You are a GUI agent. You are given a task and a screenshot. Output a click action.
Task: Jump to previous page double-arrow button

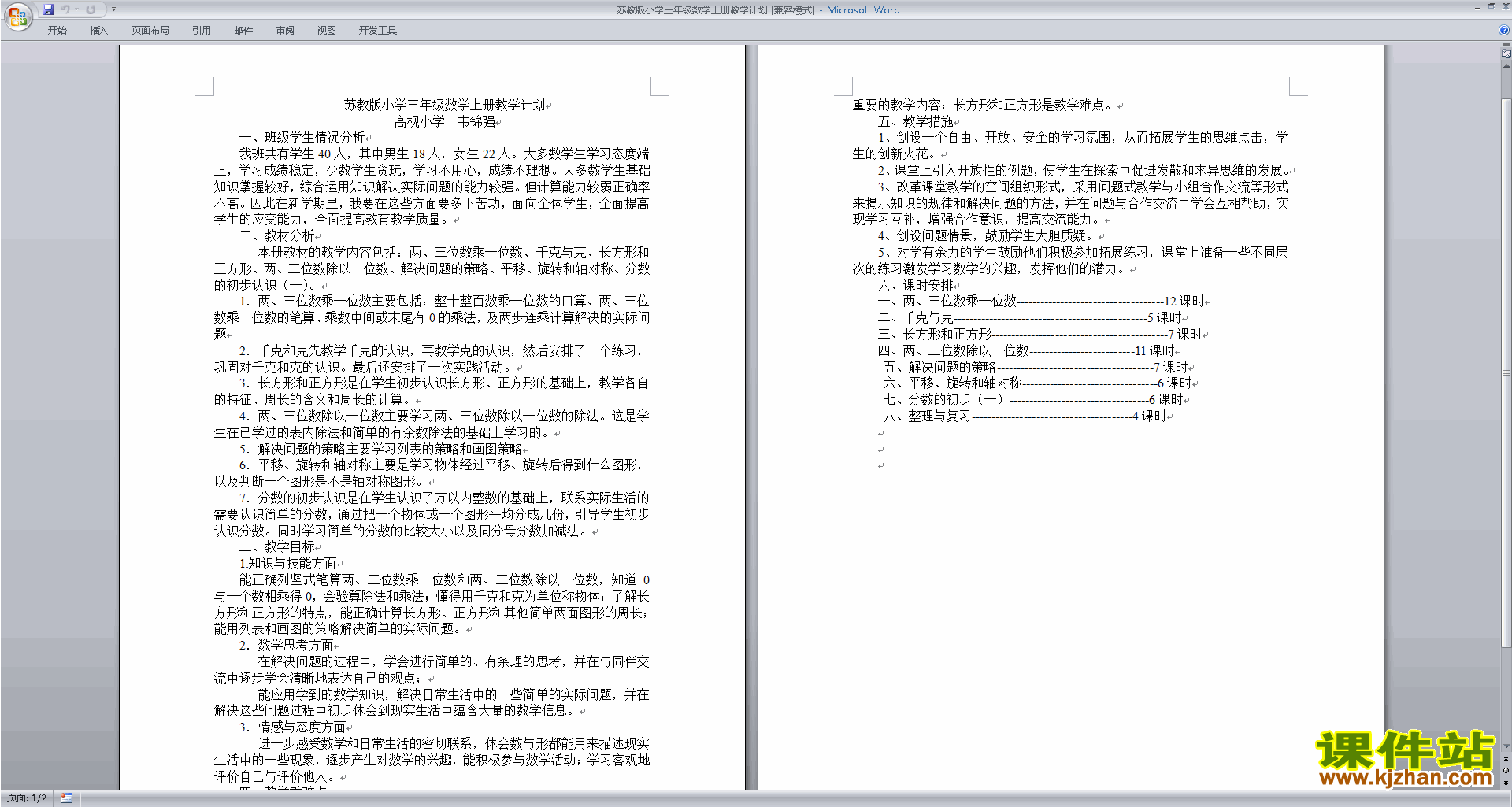click(x=1506, y=759)
